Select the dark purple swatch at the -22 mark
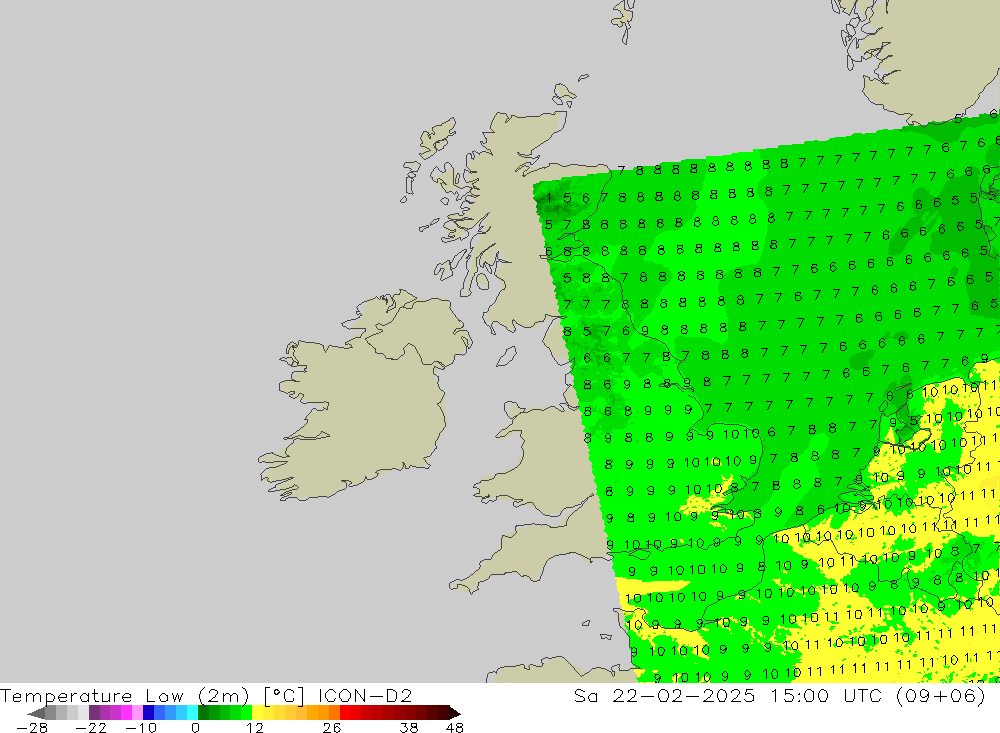 point(94,713)
